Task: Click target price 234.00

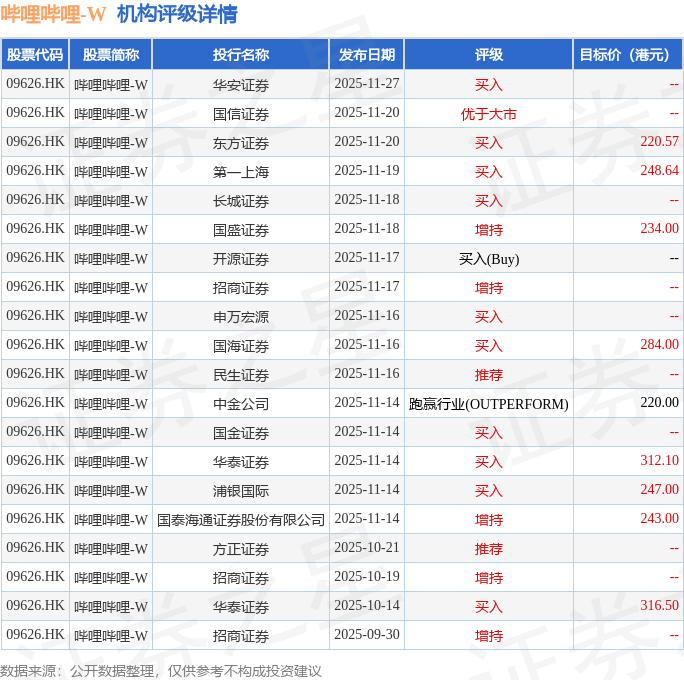Action: click(659, 228)
